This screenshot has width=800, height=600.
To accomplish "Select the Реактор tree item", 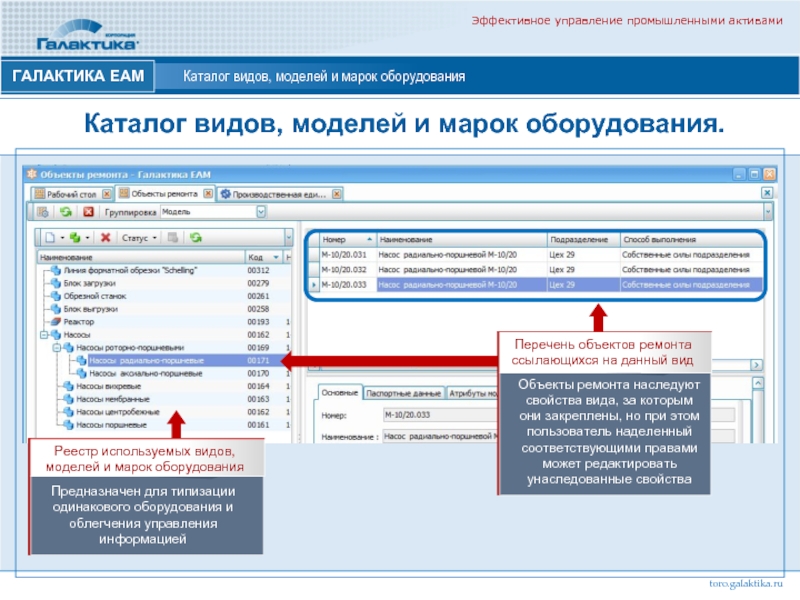I will [x=80, y=322].
